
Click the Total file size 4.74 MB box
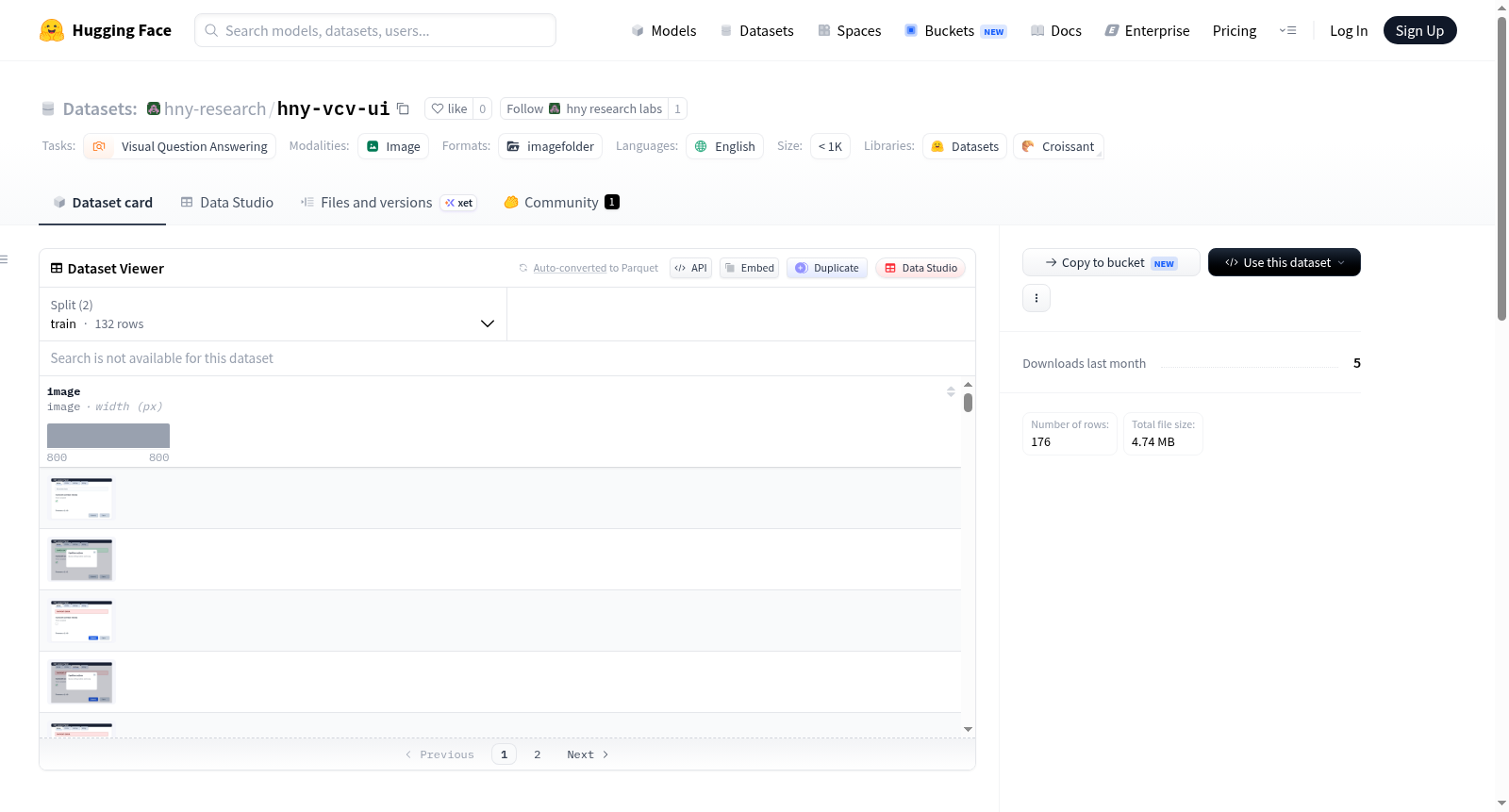pos(1163,434)
